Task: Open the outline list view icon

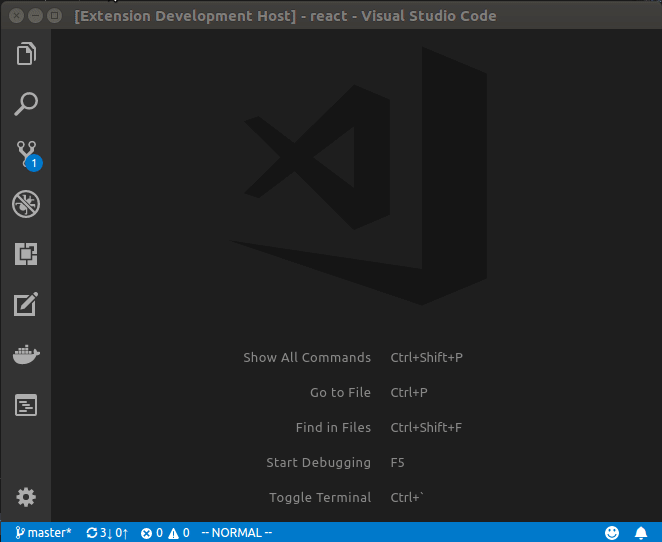Action: pos(26,405)
